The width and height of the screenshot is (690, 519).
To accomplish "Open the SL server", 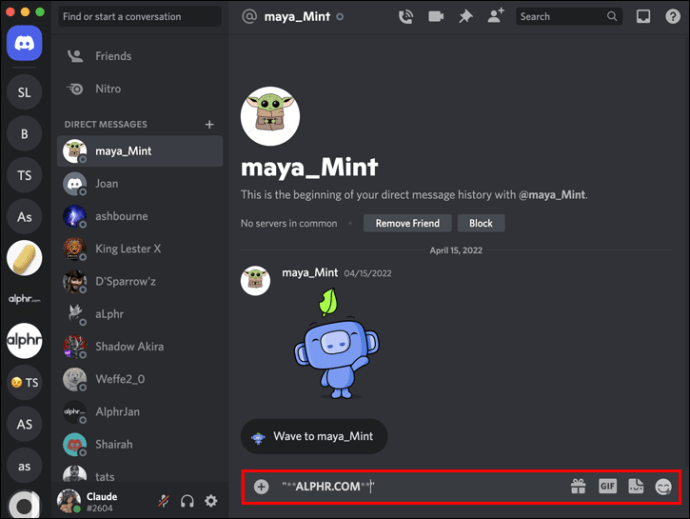I will click(x=24, y=92).
